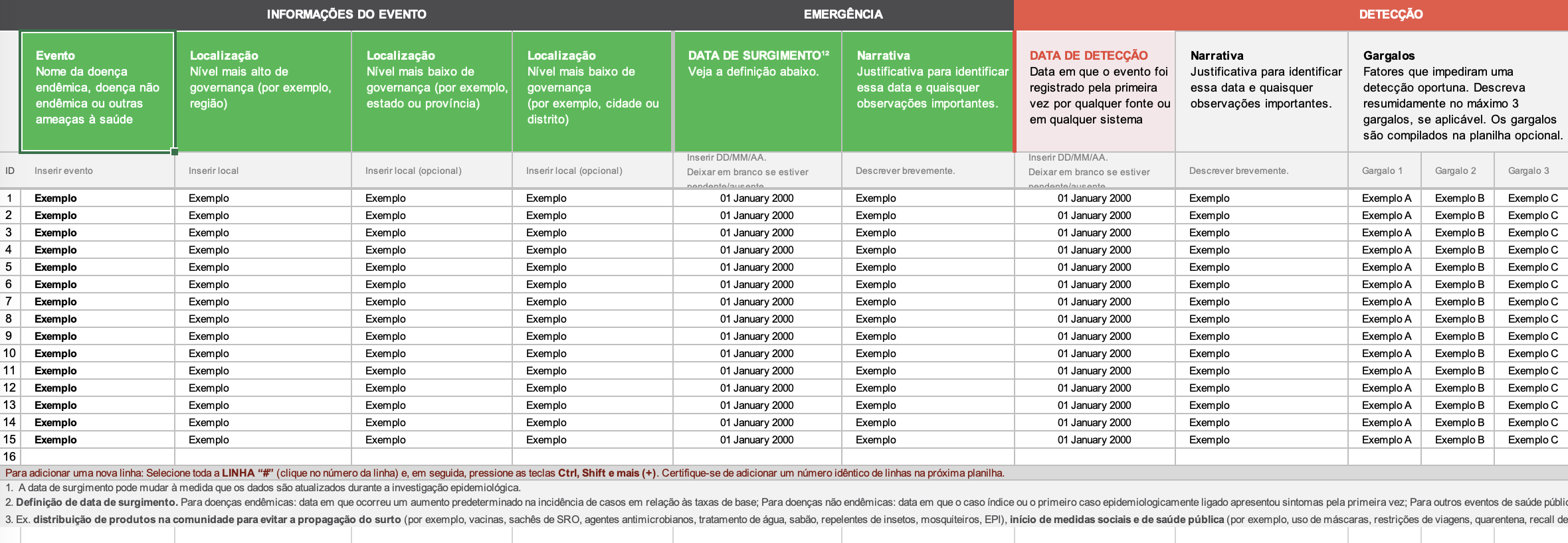Select the Gargalos header cell
Screen dimensions: 1568x543
tap(1458, 92)
